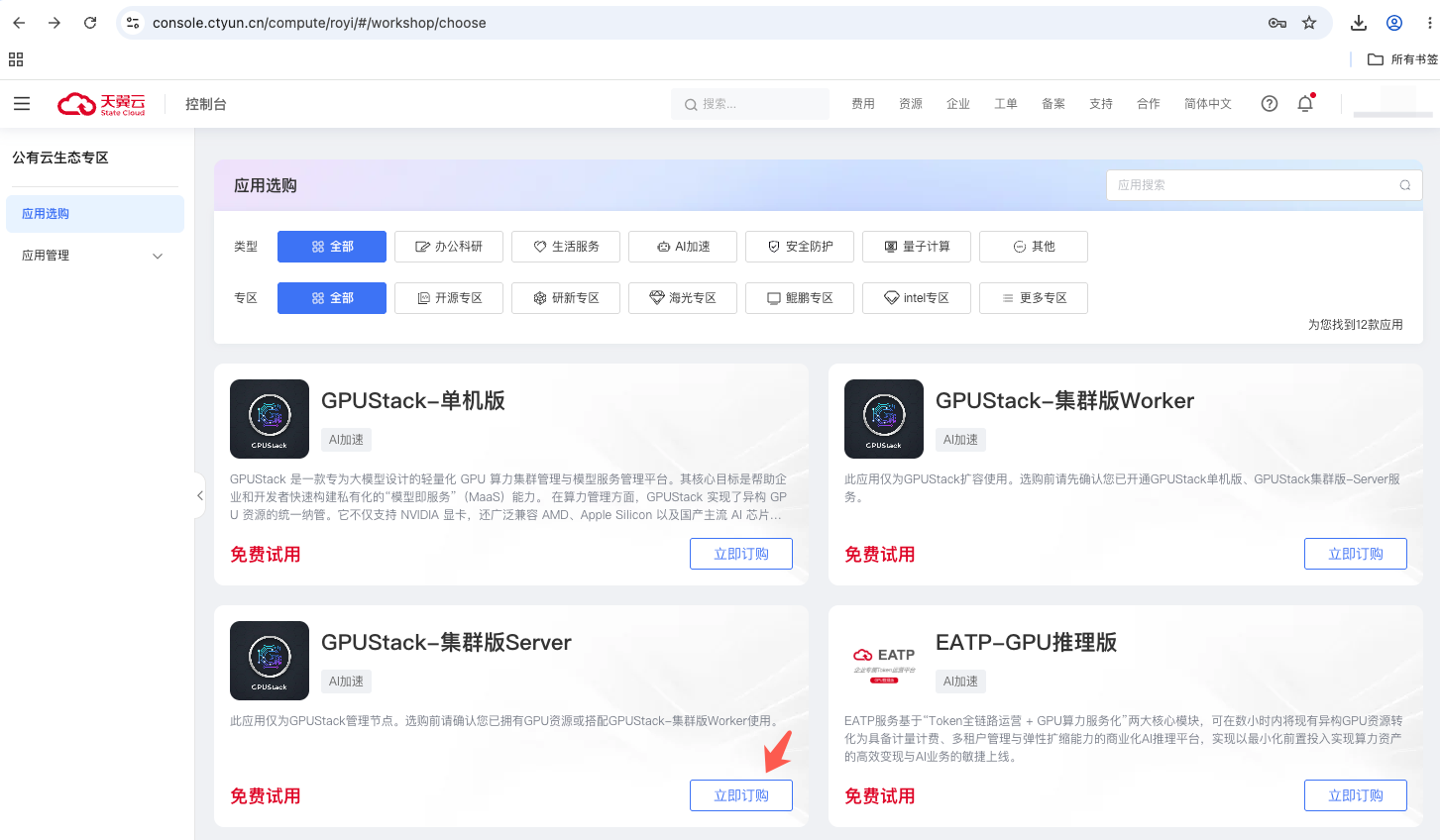Image resolution: width=1440 pixels, height=840 pixels.
Task: Focus the top 搜索 search box
Action: [x=750, y=104]
